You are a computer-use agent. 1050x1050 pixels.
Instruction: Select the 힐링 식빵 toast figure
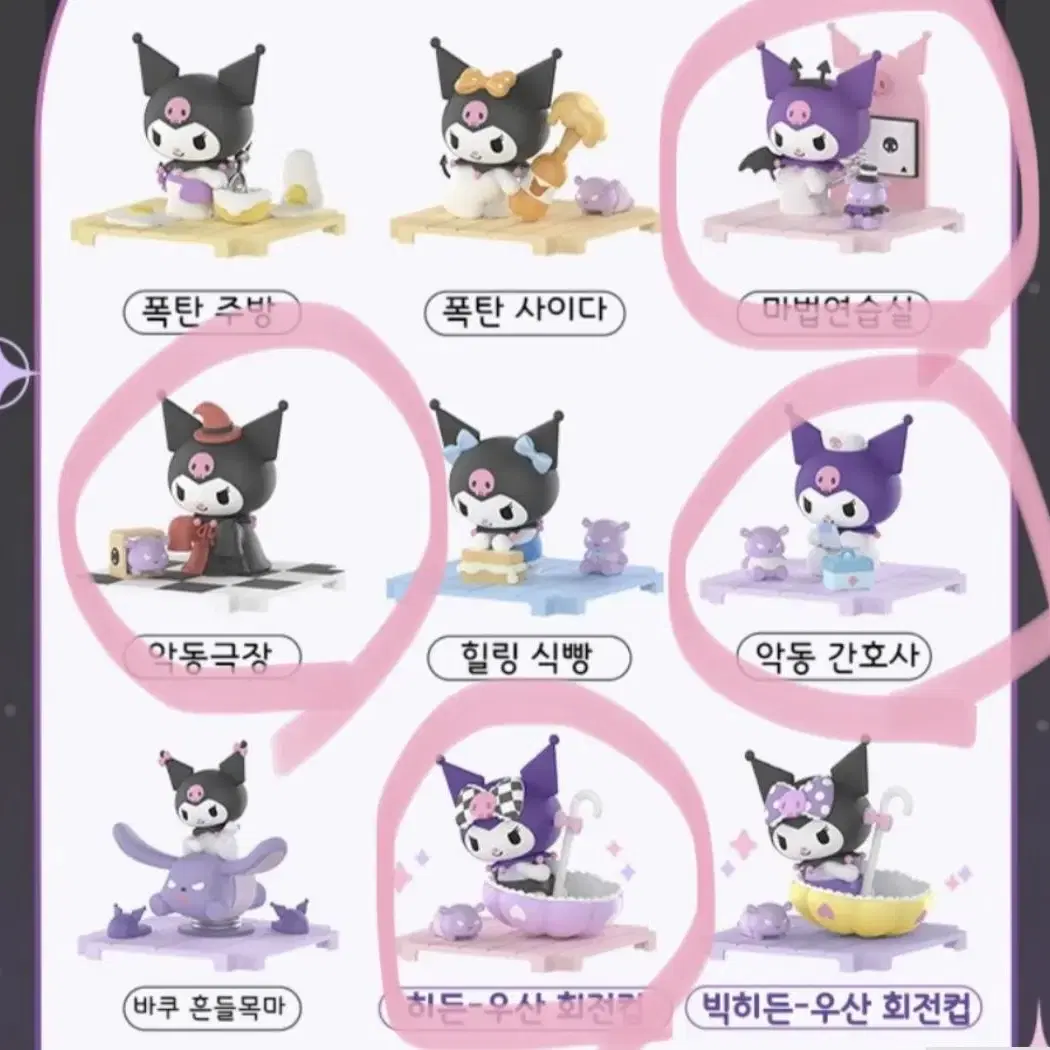coord(524,508)
